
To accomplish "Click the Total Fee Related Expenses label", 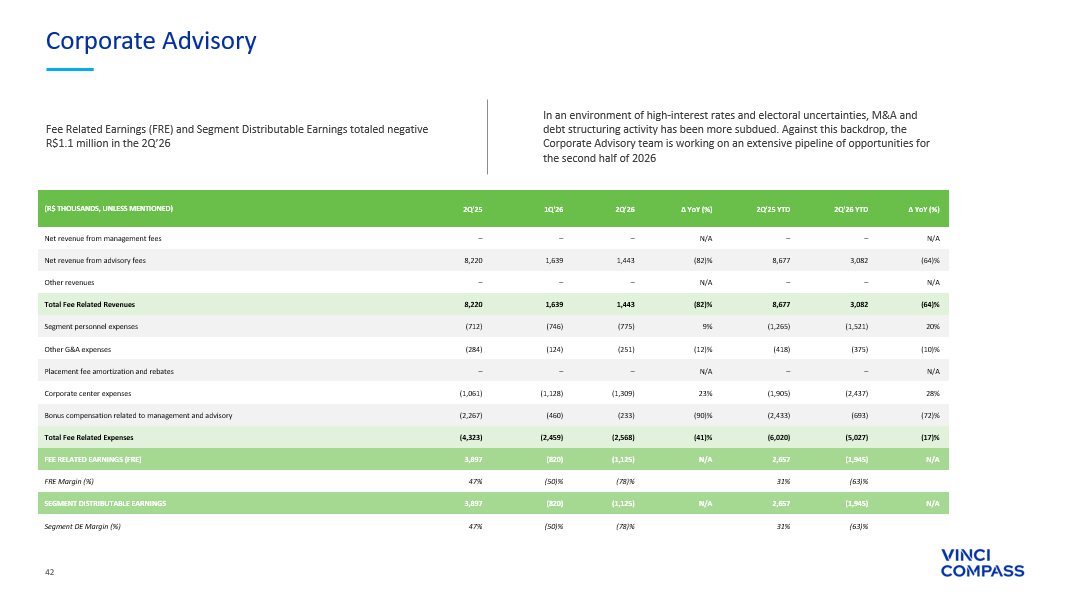I will 89,438.
